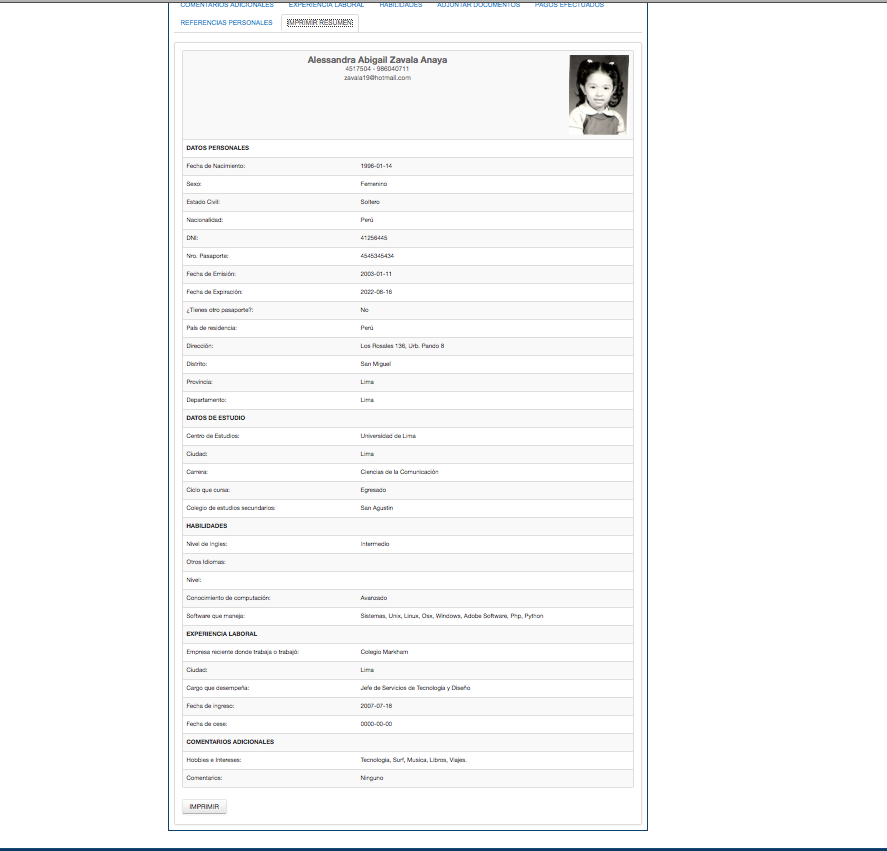The width and height of the screenshot is (887, 851).
Task: Click Perú in the Nacionalidad row
Action: pyautogui.click(x=367, y=220)
